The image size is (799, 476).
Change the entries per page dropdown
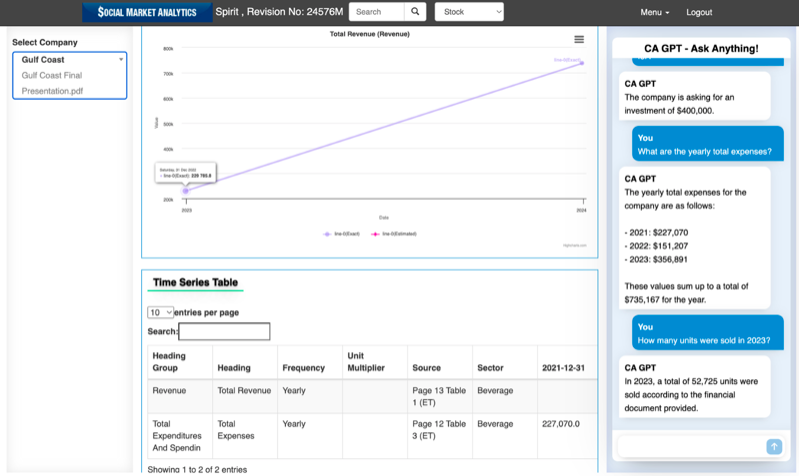[160, 313]
